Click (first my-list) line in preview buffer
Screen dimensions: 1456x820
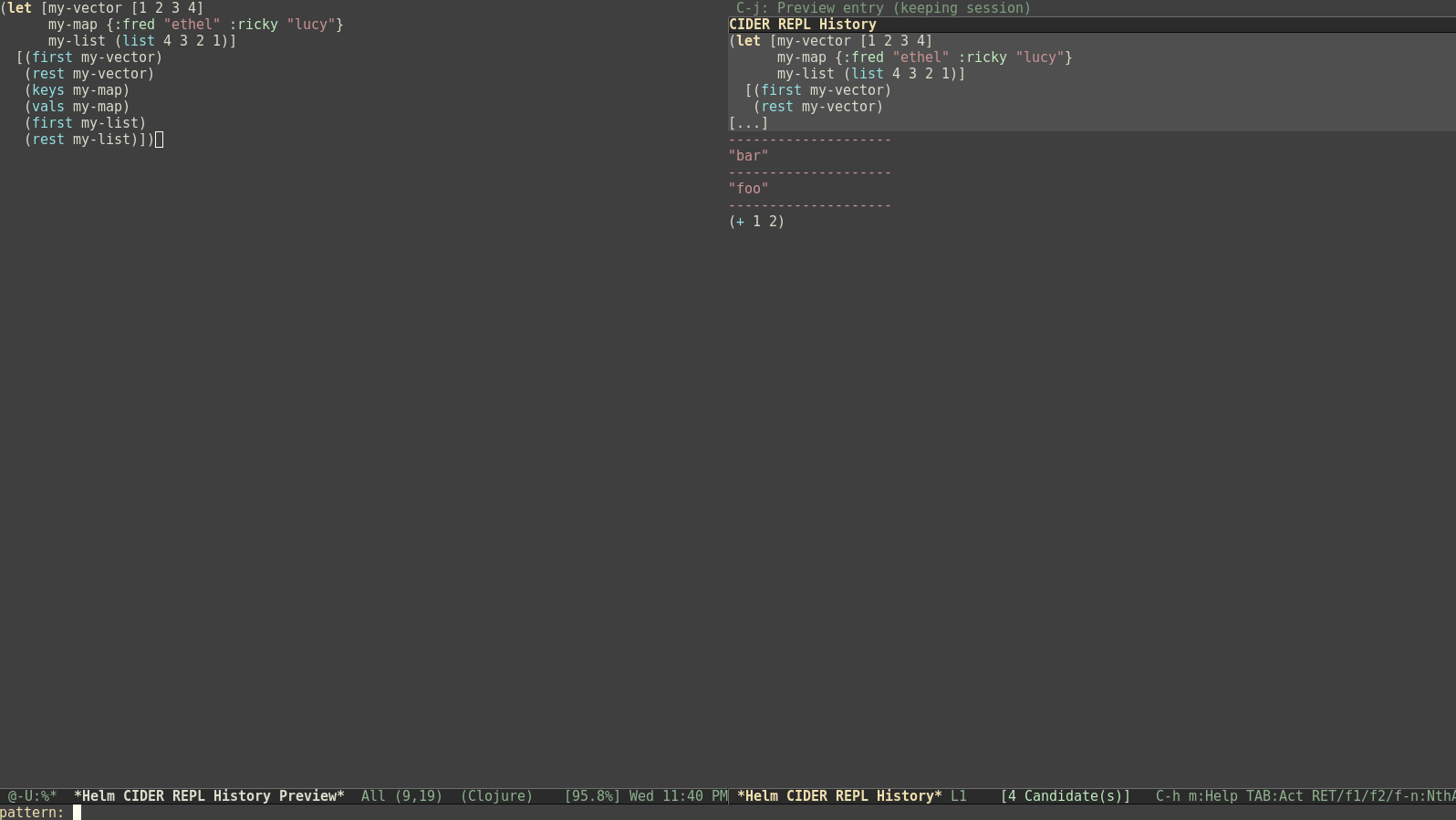(86, 123)
